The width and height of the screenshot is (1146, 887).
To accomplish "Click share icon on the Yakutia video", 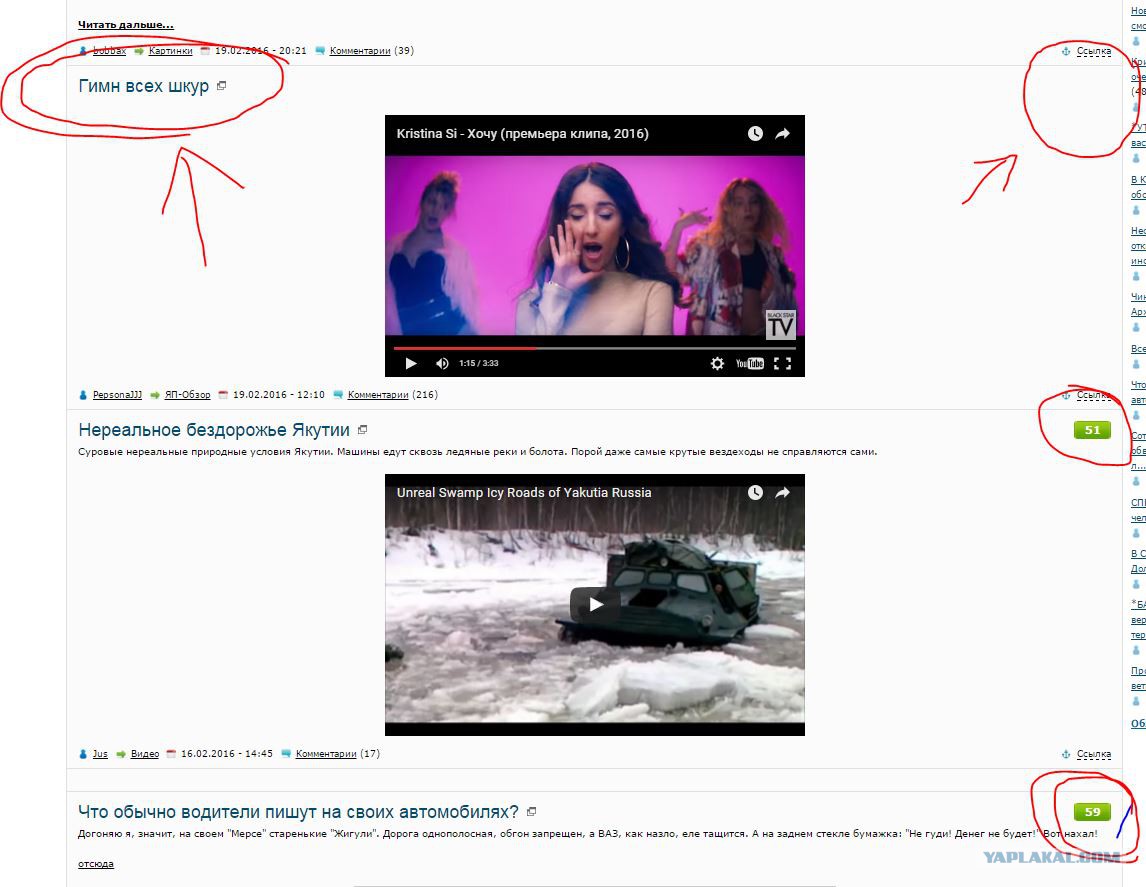I will [x=783, y=492].
